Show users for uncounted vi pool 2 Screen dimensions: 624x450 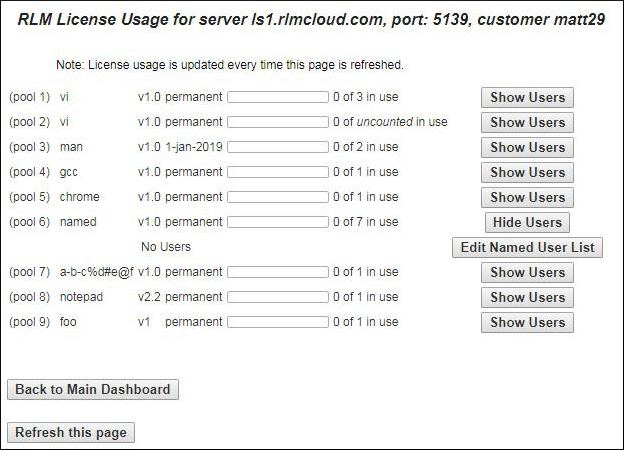tap(527, 122)
